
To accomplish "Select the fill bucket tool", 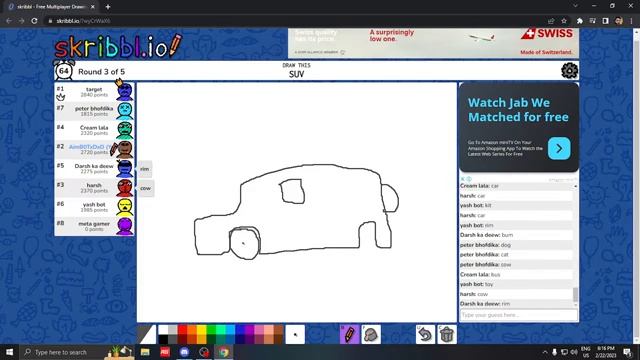I will [371, 335].
